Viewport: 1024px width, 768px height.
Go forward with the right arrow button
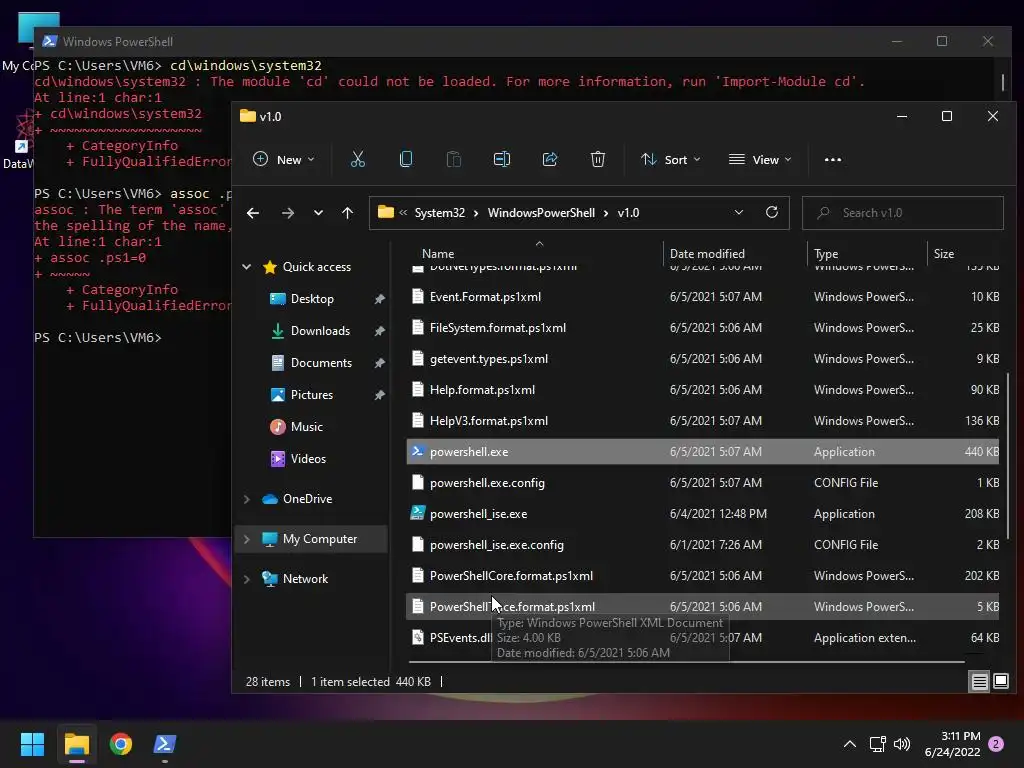pos(287,213)
